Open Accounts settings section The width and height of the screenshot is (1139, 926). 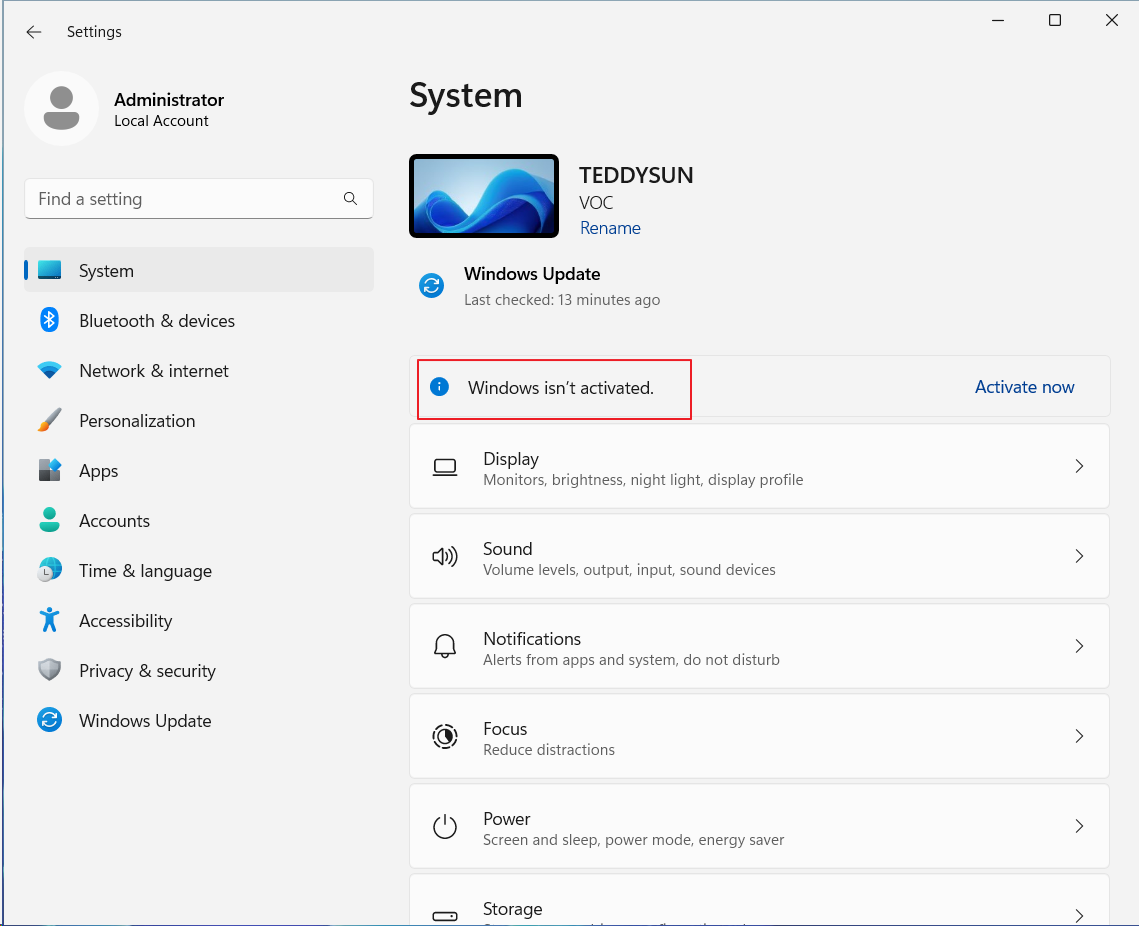[199, 520]
